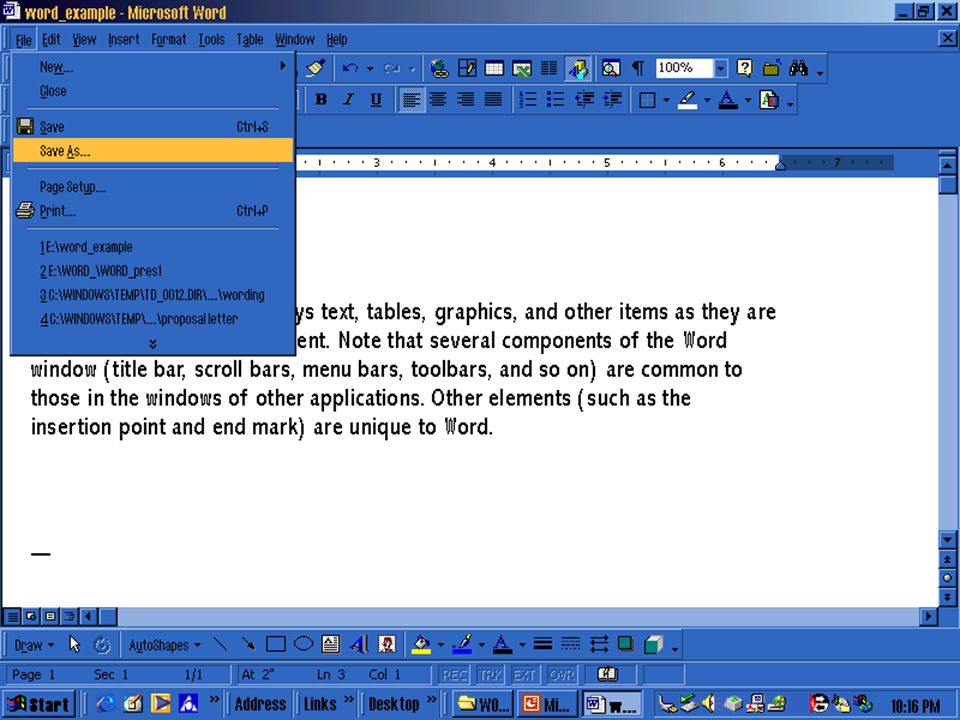Toggle Bold formatting
Image resolution: width=960 pixels, height=720 pixels.
tap(321, 99)
